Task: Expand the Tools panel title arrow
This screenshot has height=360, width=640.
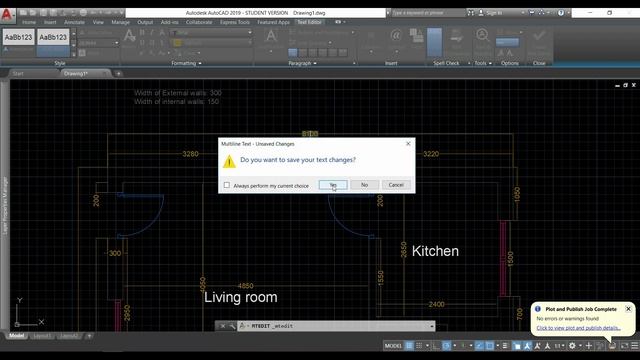Action: click(x=490, y=63)
